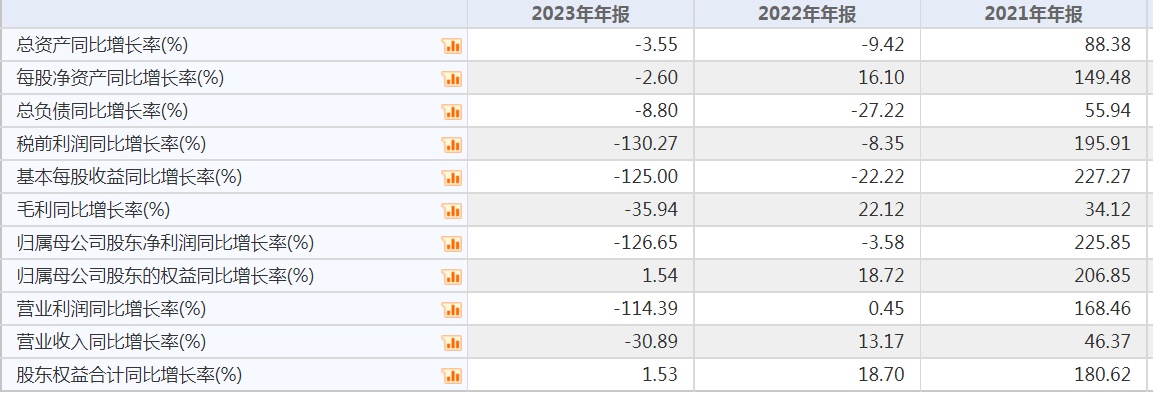Select the -130.27 value in 2023 column

coord(645,144)
